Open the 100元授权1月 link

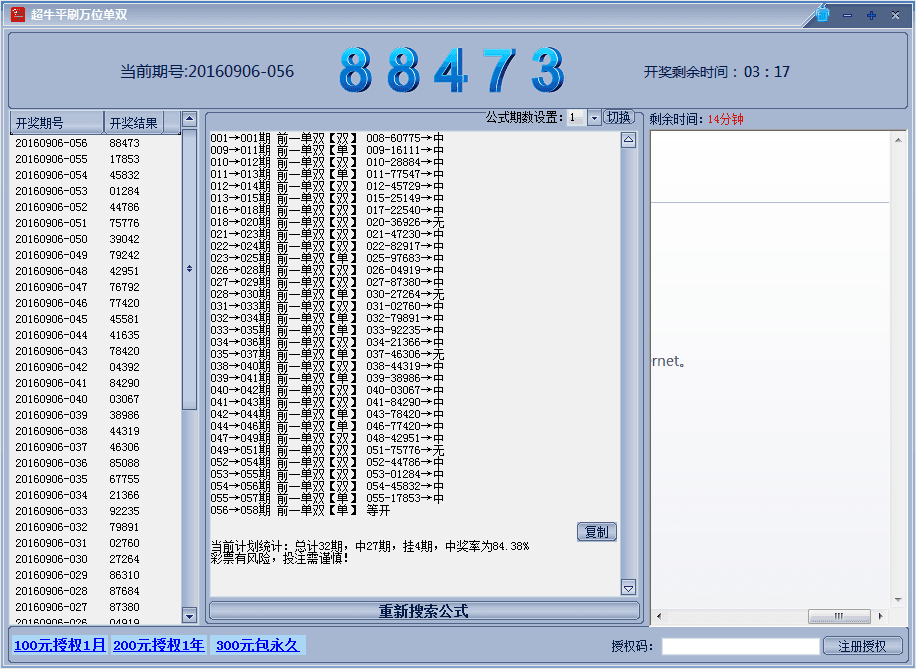tap(60, 645)
